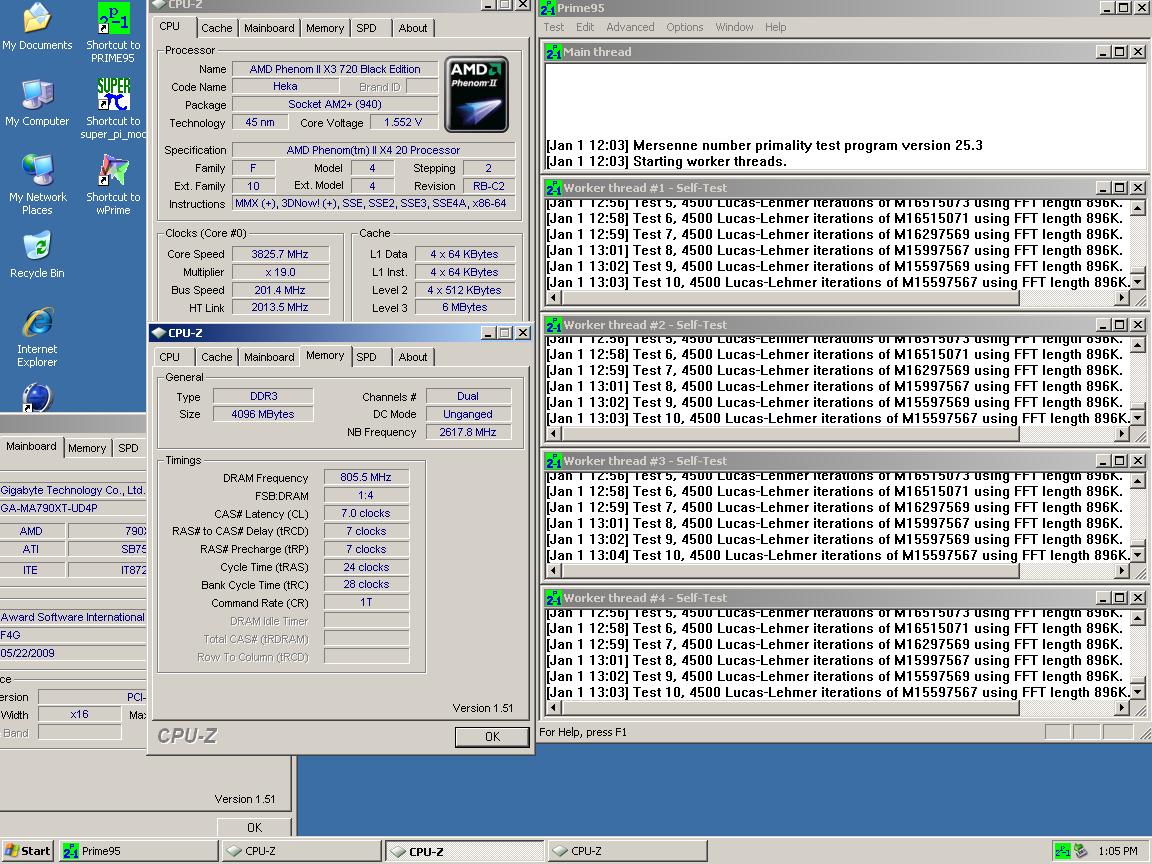The height and width of the screenshot is (864, 1152).
Task: Click the DRAM Frequency value field
Action: (366, 478)
